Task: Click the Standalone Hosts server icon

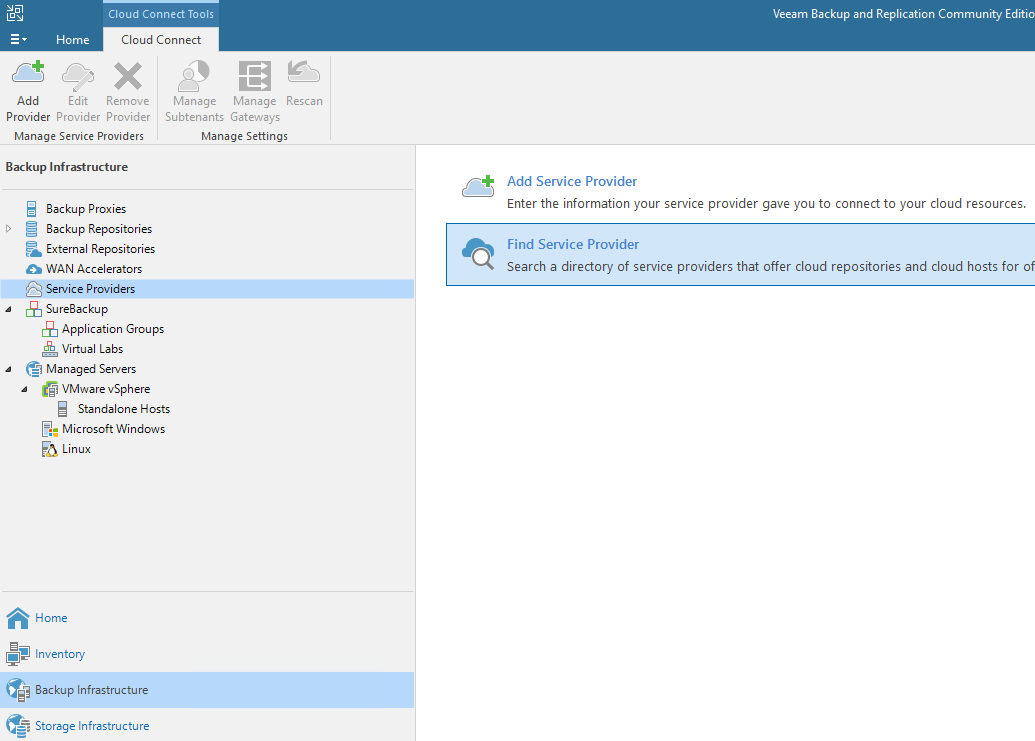Action: (62, 409)
